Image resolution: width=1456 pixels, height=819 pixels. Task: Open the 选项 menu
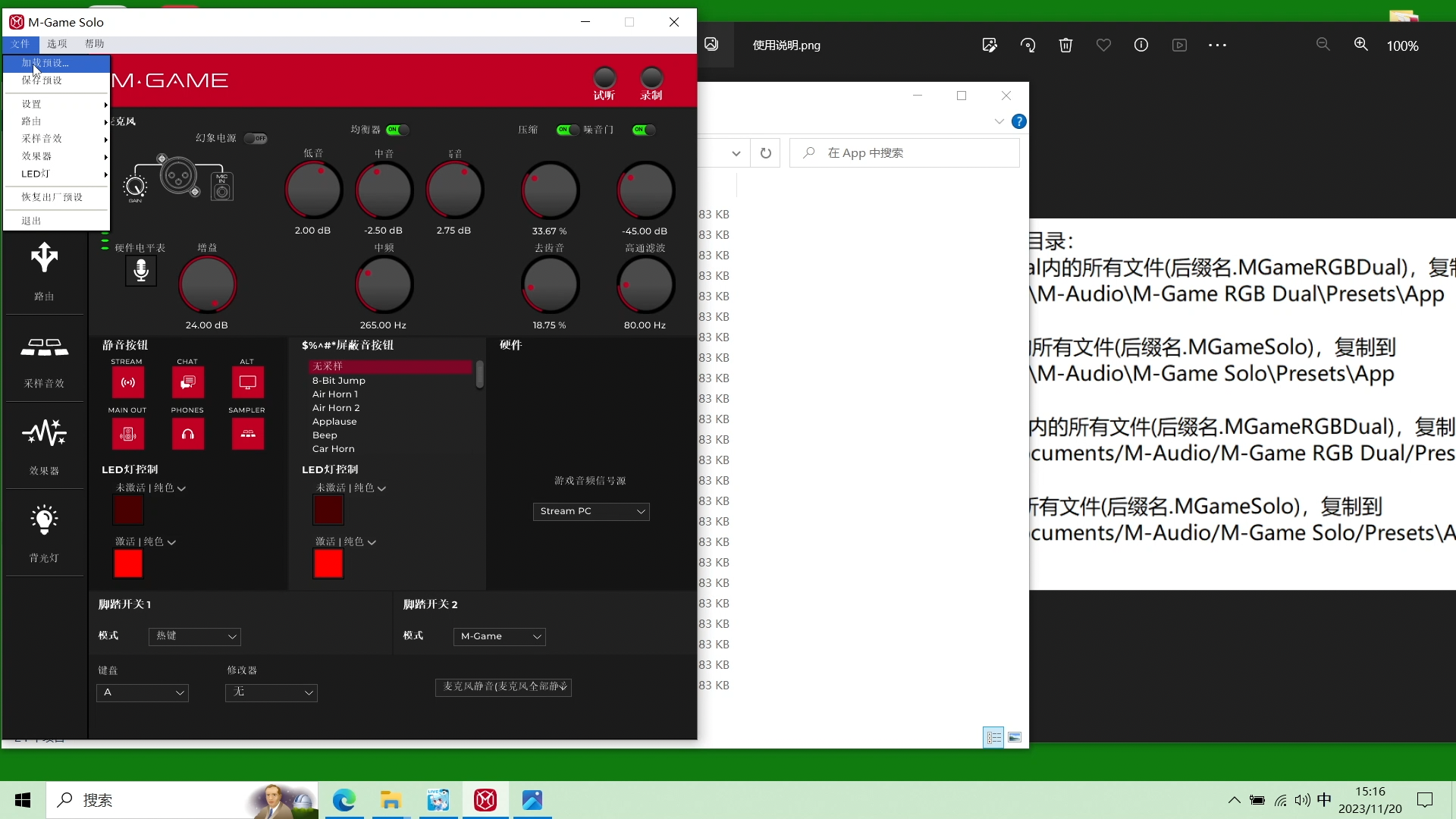point(57,44)
